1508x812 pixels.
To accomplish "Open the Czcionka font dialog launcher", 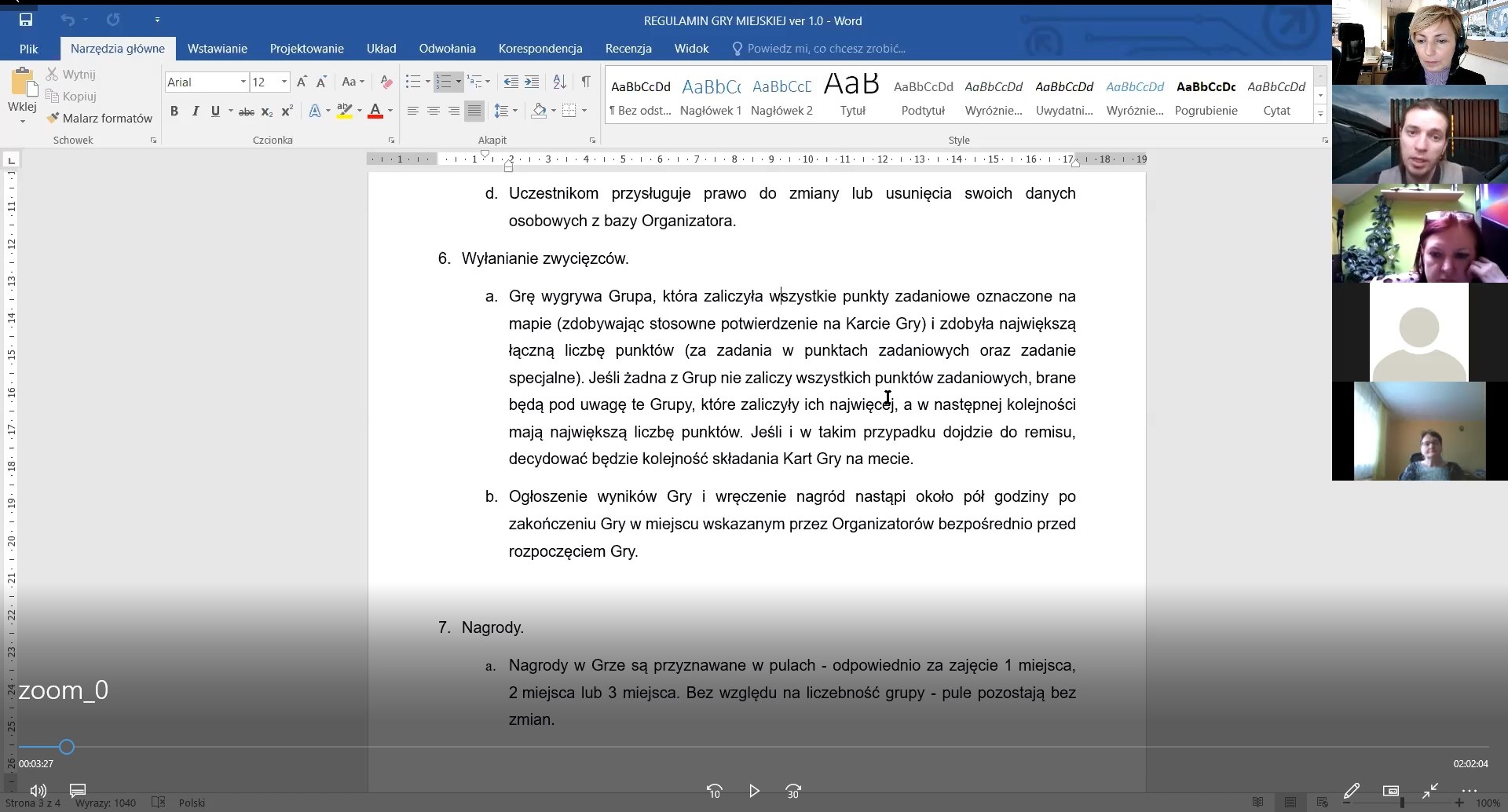I will 391,141.
